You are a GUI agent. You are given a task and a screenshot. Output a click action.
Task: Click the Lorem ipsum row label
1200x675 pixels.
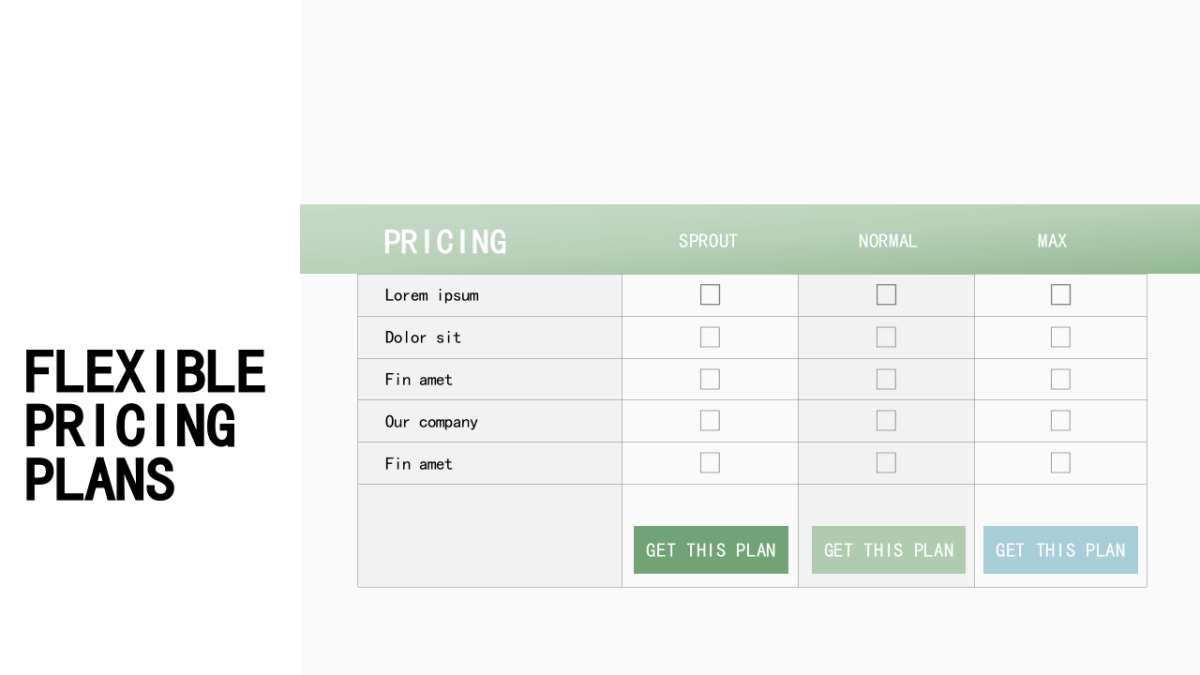(432, 295)
